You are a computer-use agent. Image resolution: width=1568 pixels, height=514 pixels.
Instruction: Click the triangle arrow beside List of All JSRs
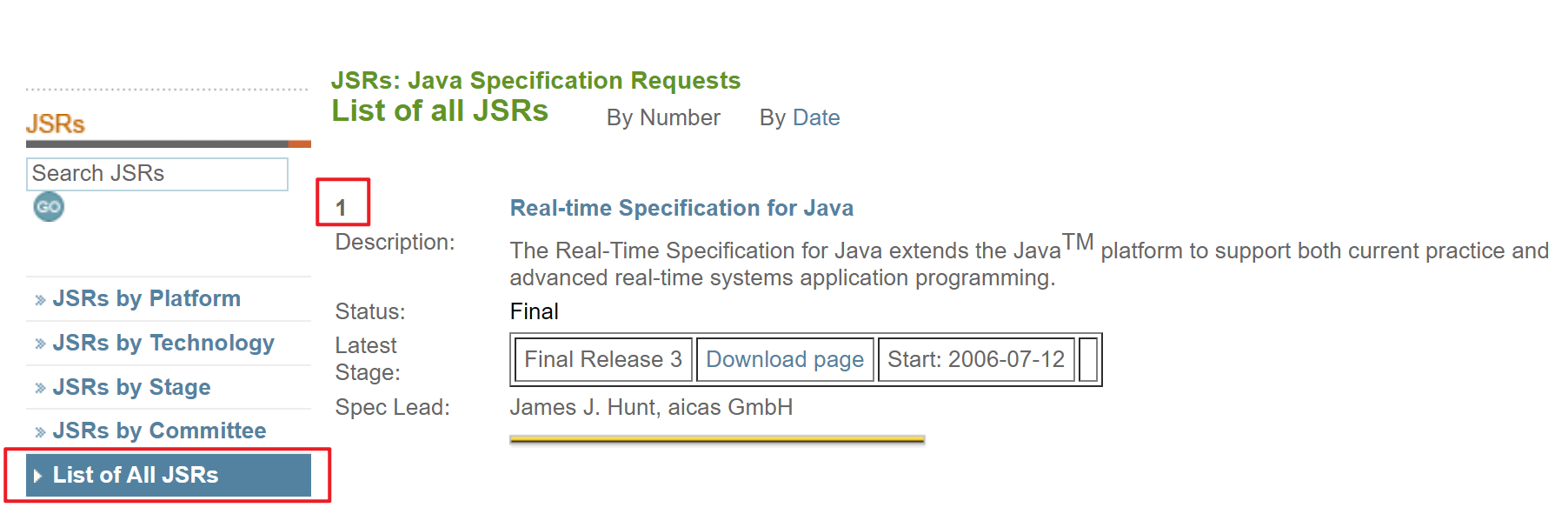[x=37, y=476]
